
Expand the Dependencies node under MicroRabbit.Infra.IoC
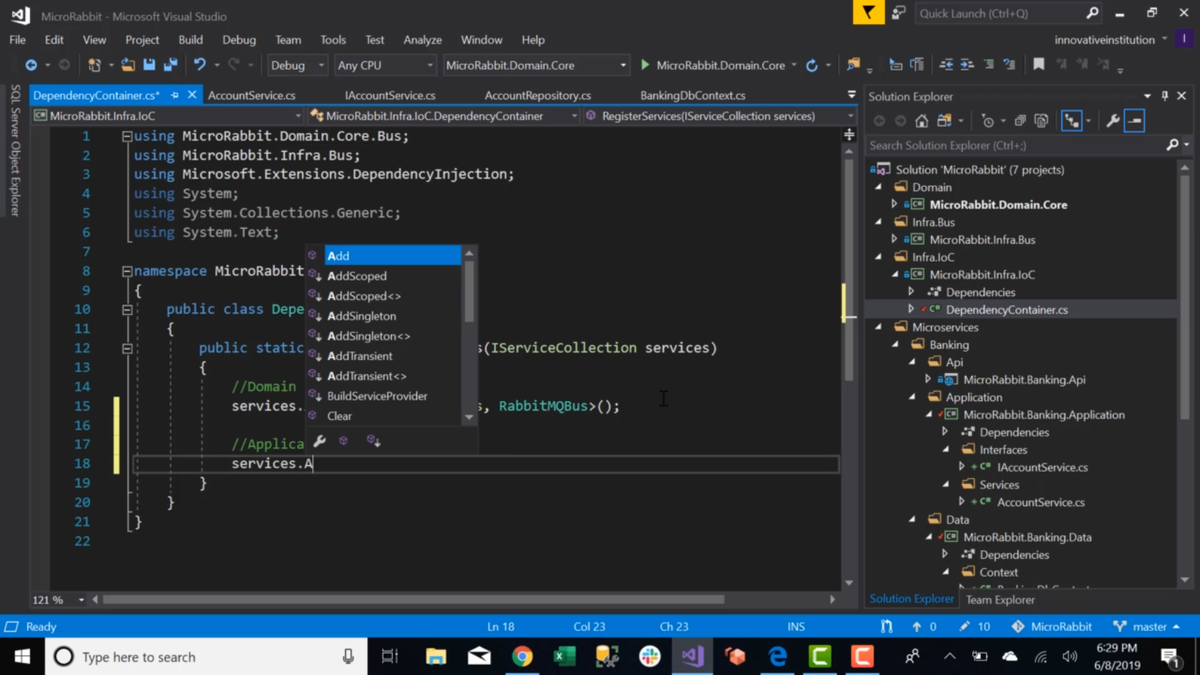[911, 292]
